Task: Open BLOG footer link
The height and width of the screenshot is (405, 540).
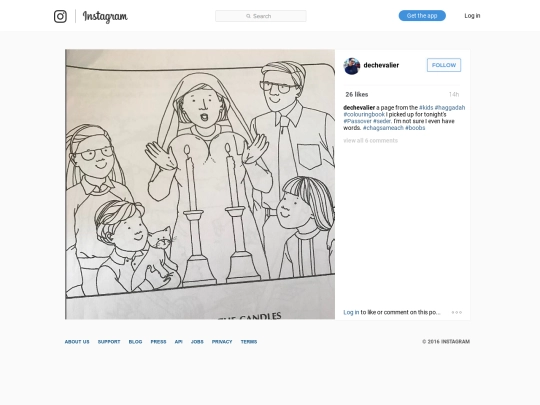Action: pos(135,342)
